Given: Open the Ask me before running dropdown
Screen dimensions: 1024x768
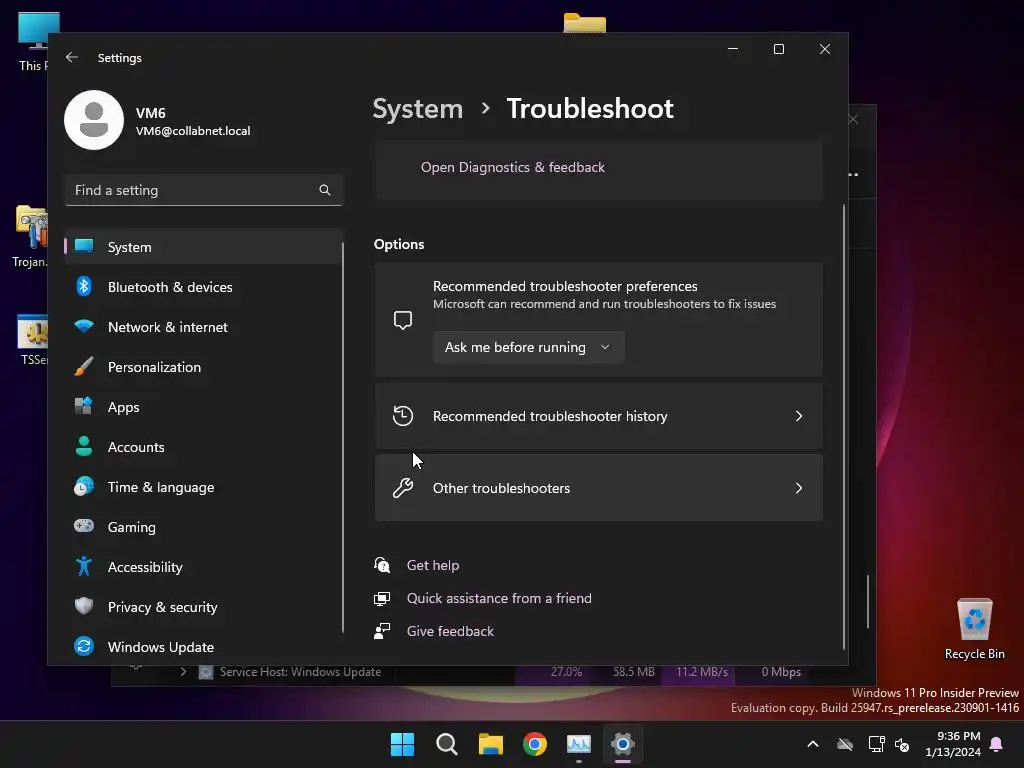Looking at the screenshot, I should [528, 347].
